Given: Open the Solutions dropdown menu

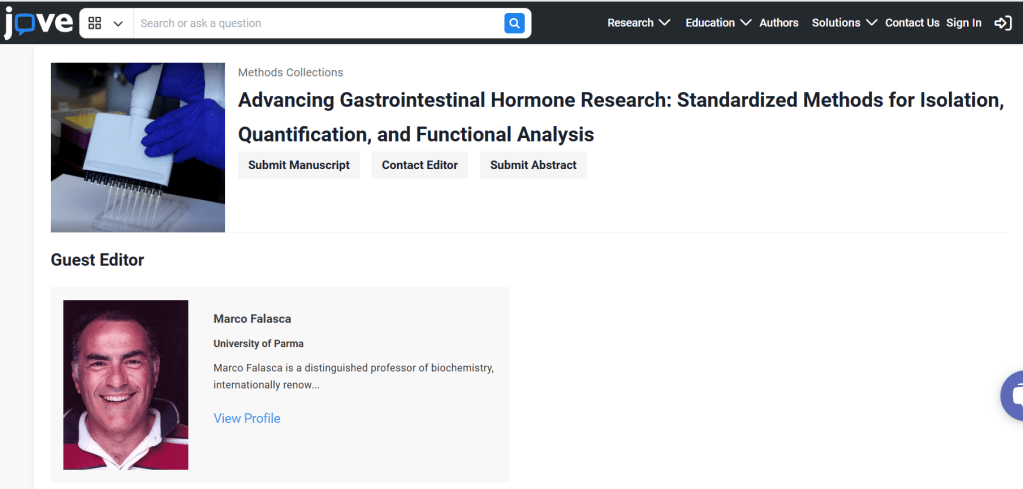Looking at the screenshot, I should pyautogui.click(x=844, y=23).
